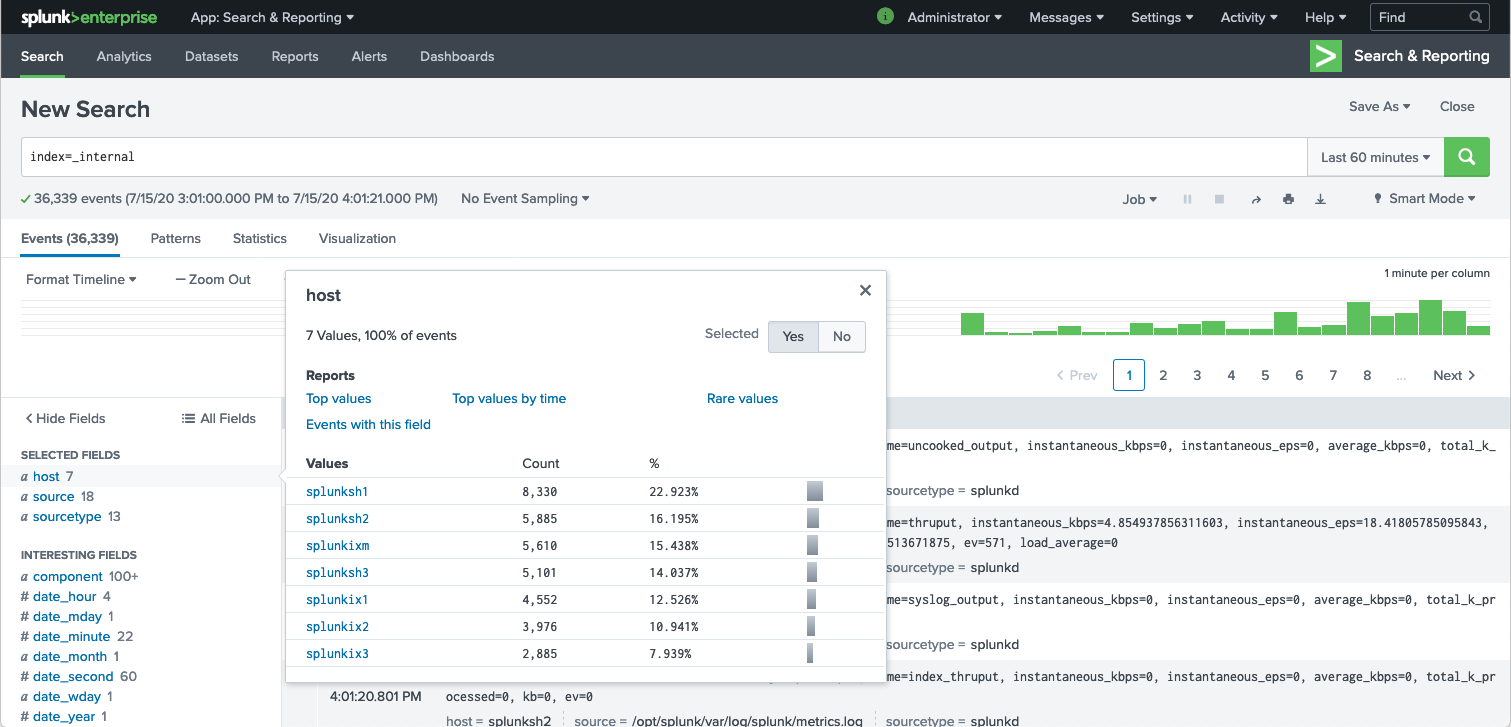Open the Save As dropdown
This screenshot has width=1511, height=727.
(x=1379, y=106)
